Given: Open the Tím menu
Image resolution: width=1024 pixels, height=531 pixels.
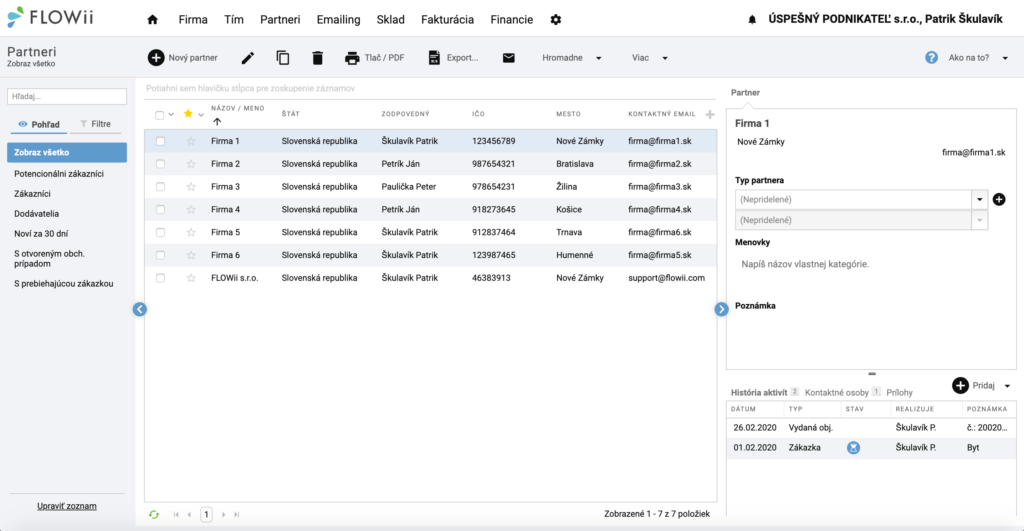Looking at the screenshot, I should coord(234,20).
